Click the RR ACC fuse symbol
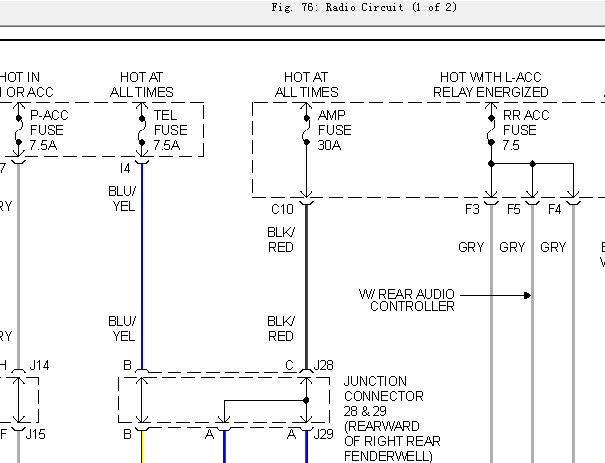 click(491, 130)
